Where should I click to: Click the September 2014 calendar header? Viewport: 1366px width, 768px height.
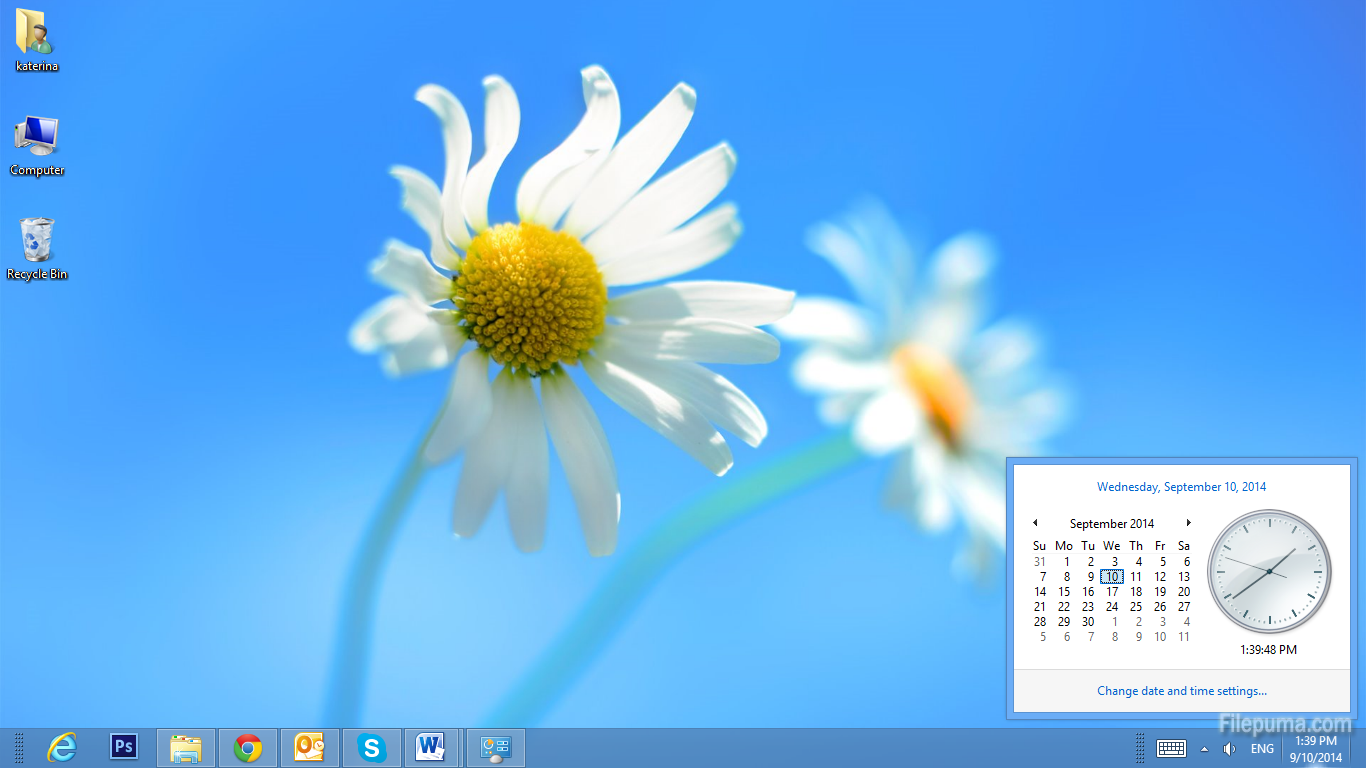pyautogui.click(x=1111, y=524)
